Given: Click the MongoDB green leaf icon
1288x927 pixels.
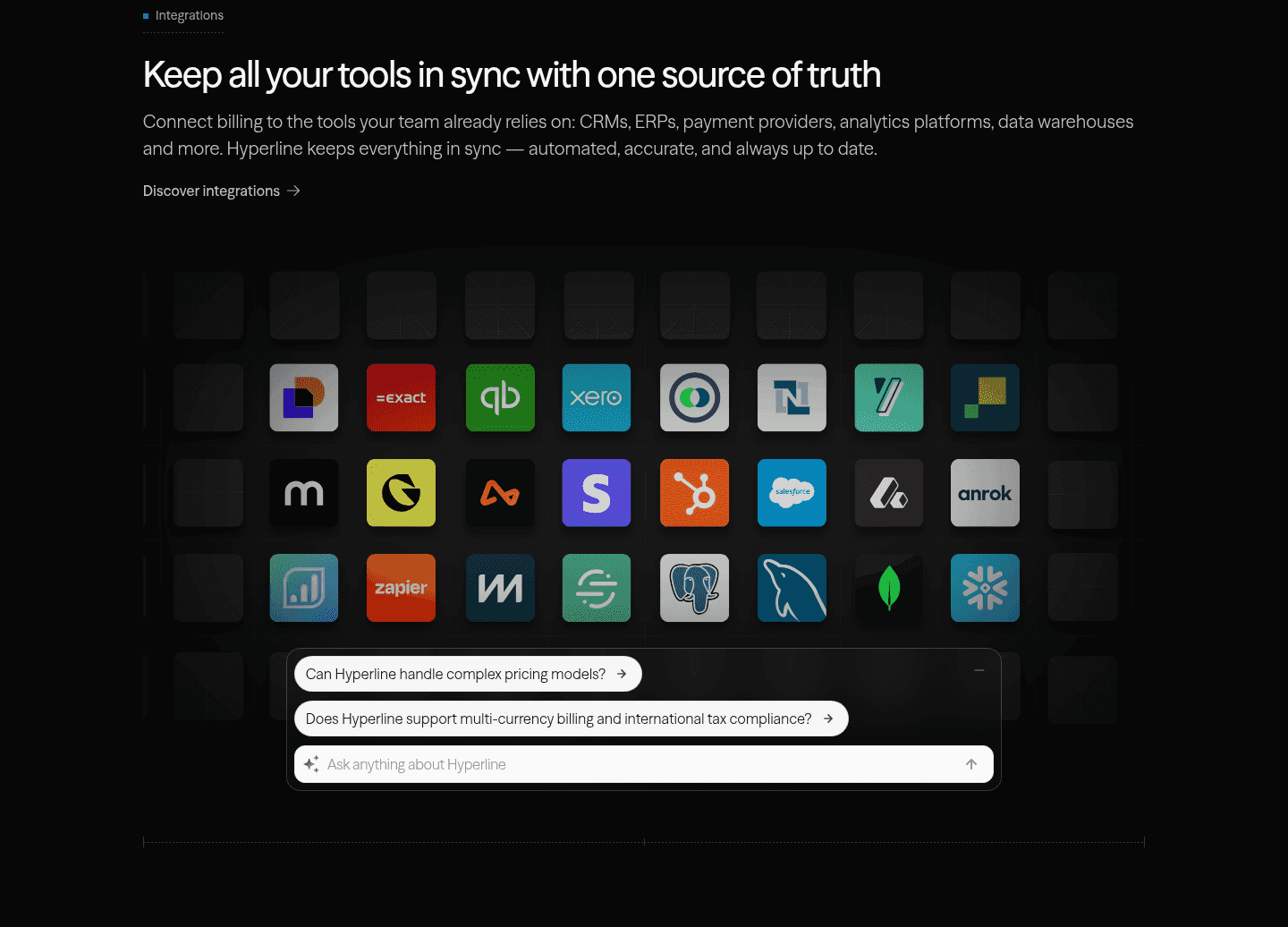Looking at the screenshot, I should [x=889, y=588].
